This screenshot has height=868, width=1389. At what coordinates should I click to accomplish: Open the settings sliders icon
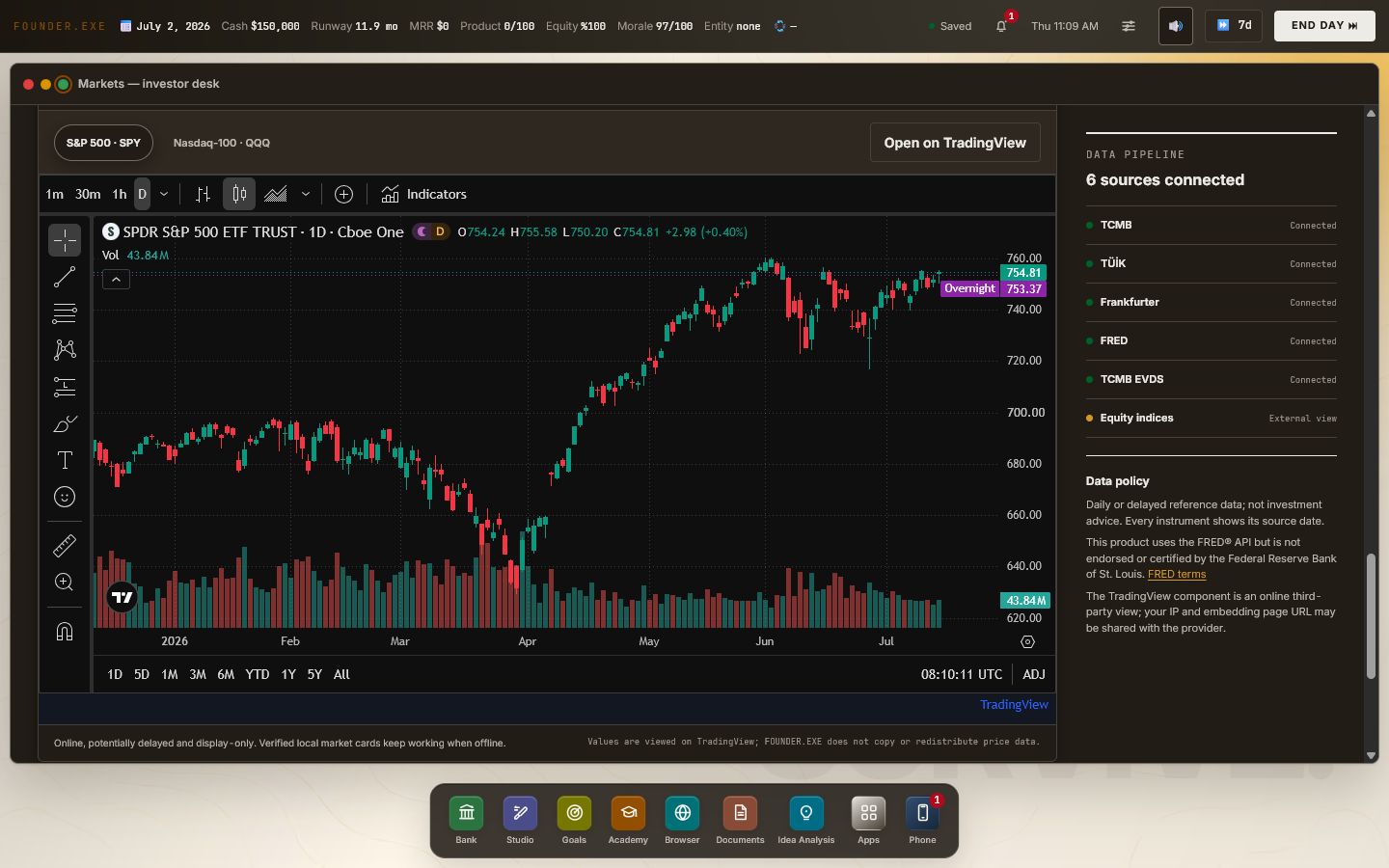click(1129, 26)
